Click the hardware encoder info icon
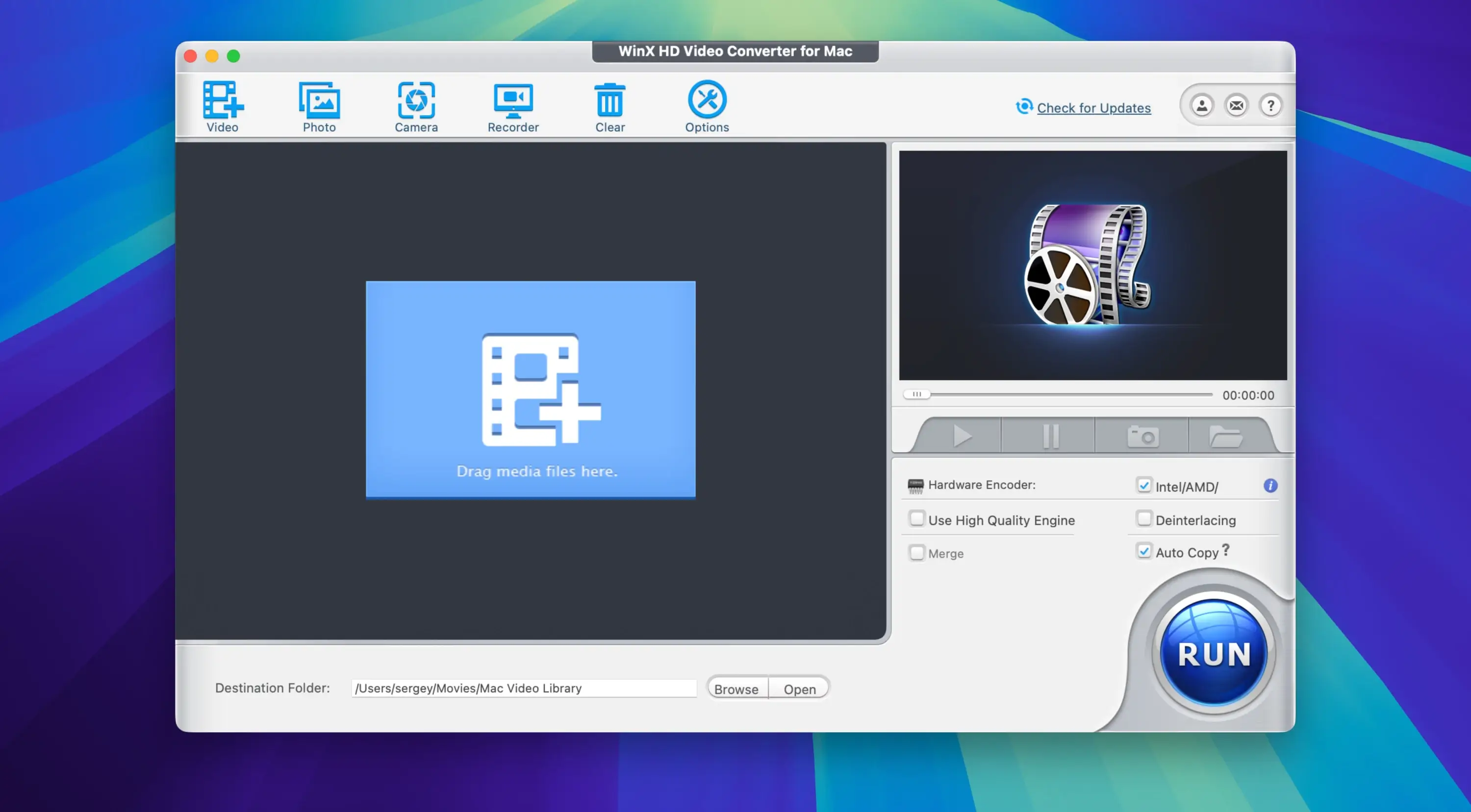The image size is (1471, 812). click(x=1270, y=486)
